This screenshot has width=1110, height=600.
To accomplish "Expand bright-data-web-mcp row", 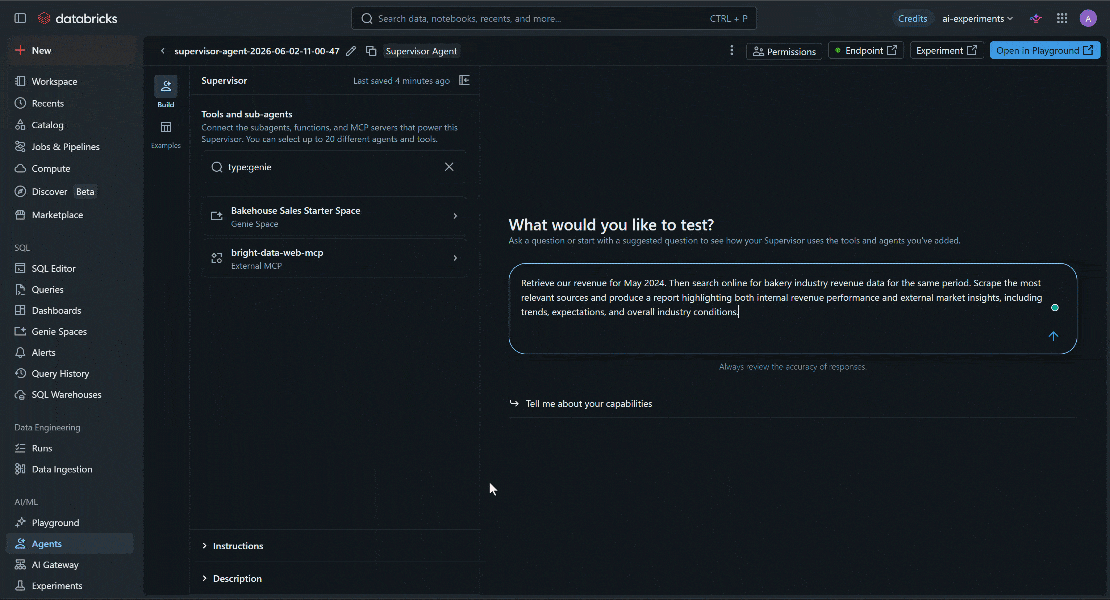I will click(335, 258).
